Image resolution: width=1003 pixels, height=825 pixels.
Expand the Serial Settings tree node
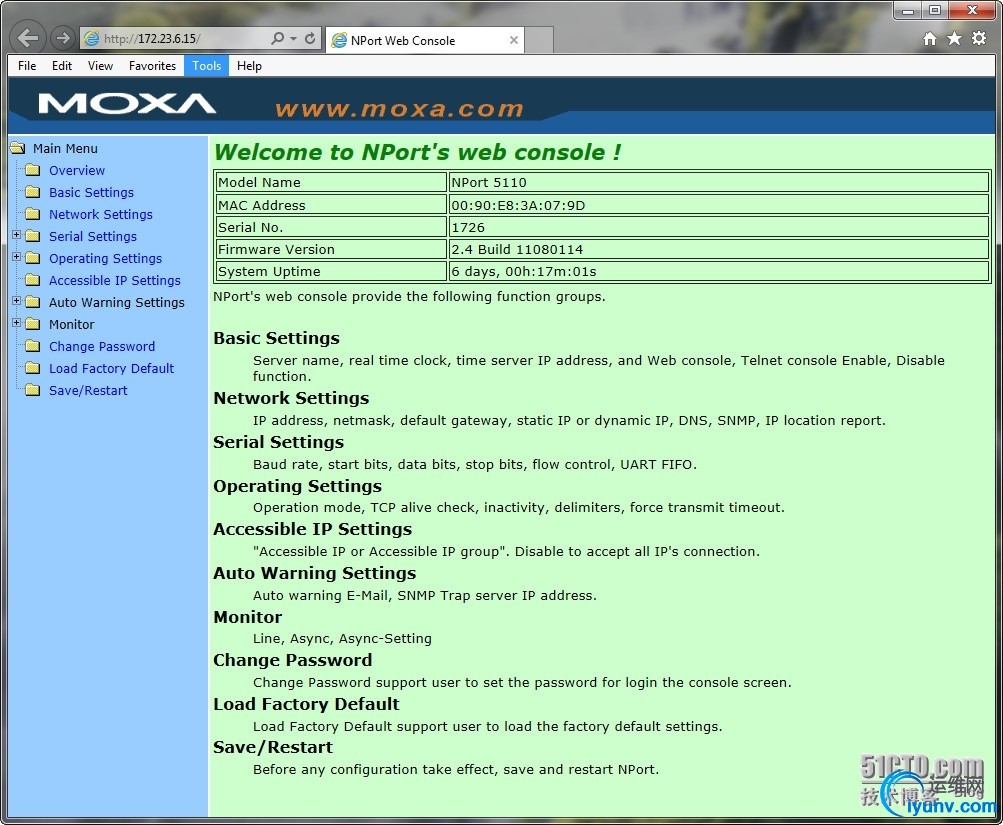[17, 235]
